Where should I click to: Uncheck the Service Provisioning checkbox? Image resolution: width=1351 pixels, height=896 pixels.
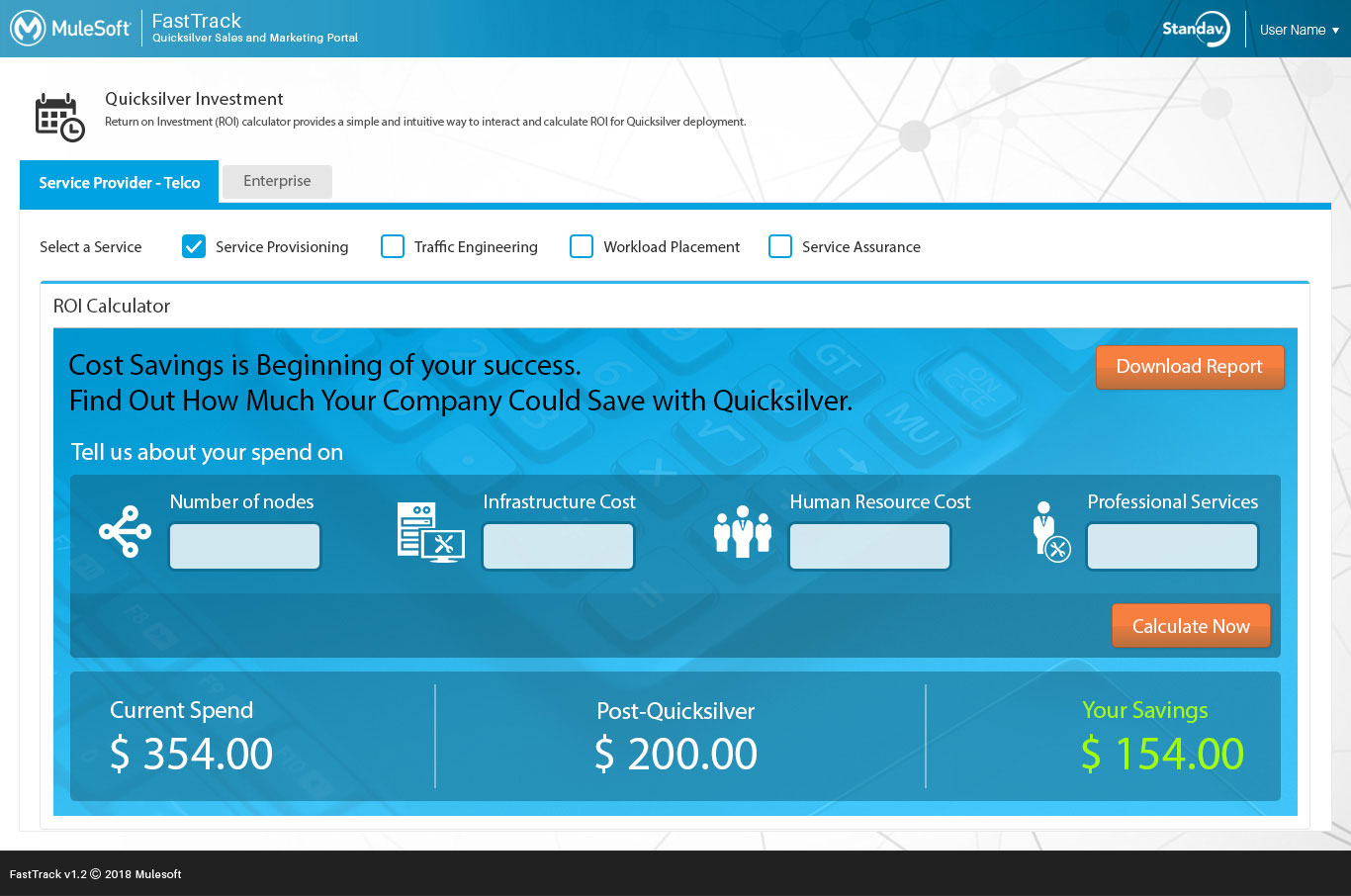(x=194, y=246)
